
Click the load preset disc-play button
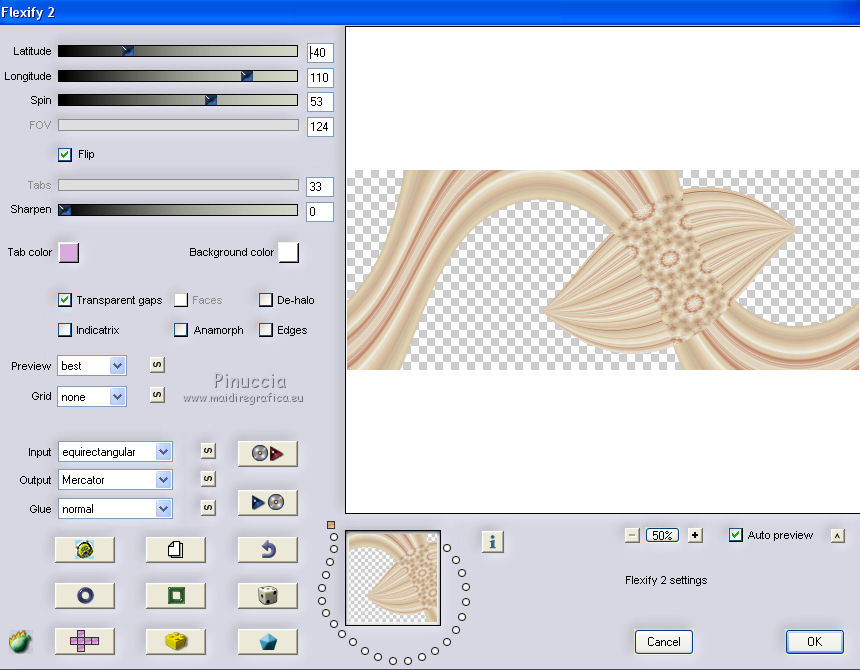(x=268, y=453)
